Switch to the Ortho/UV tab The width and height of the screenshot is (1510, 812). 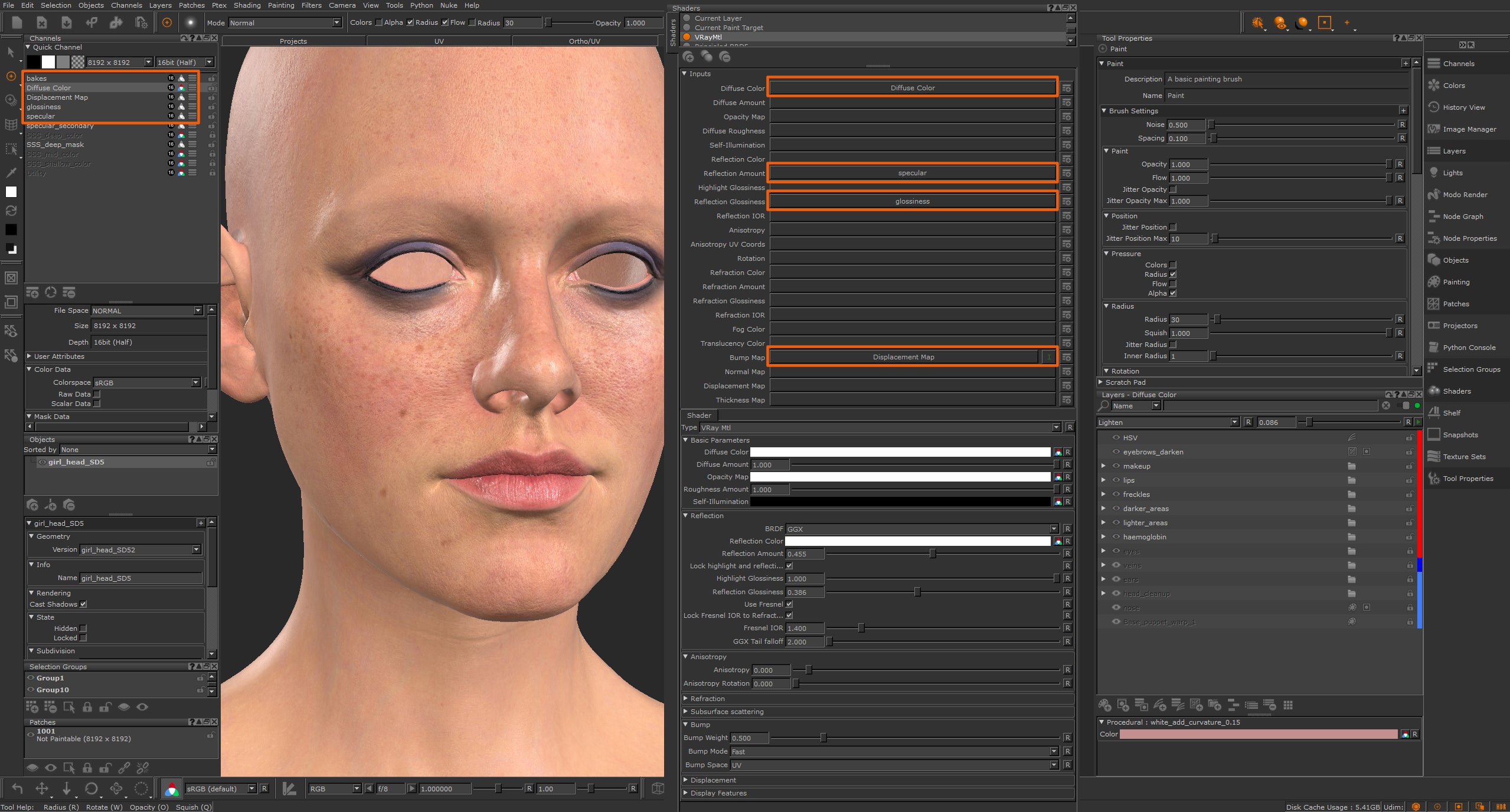[x=584, y=41]
